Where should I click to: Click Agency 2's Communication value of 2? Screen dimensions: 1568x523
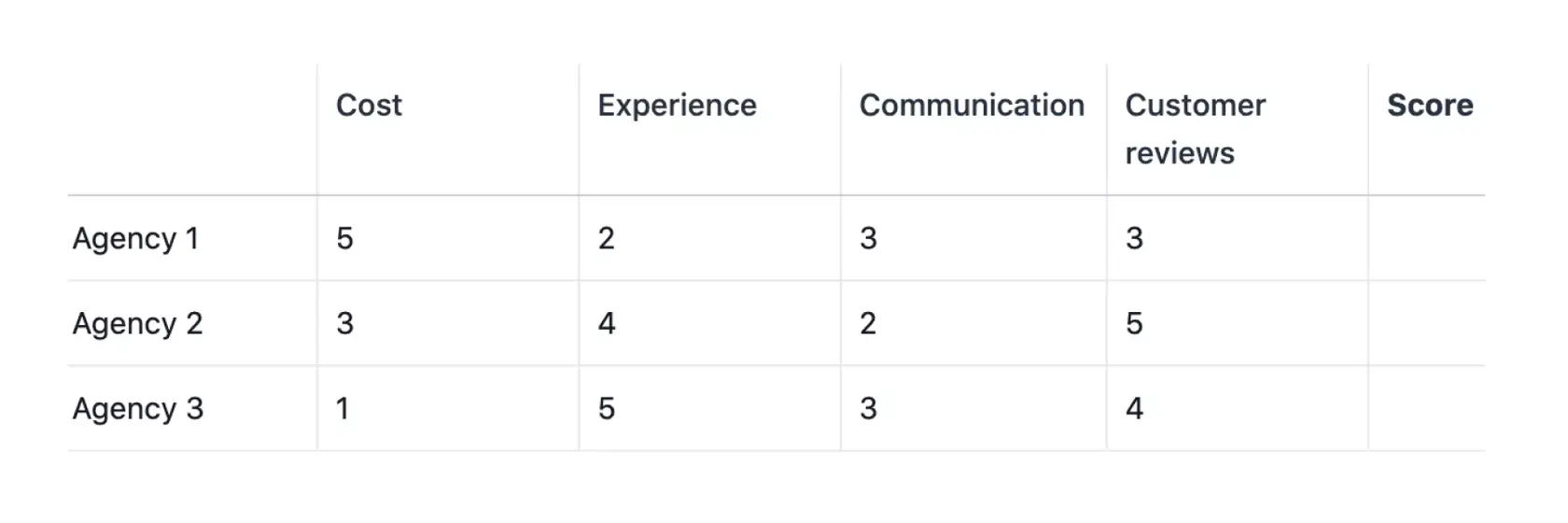click(868, 324)
